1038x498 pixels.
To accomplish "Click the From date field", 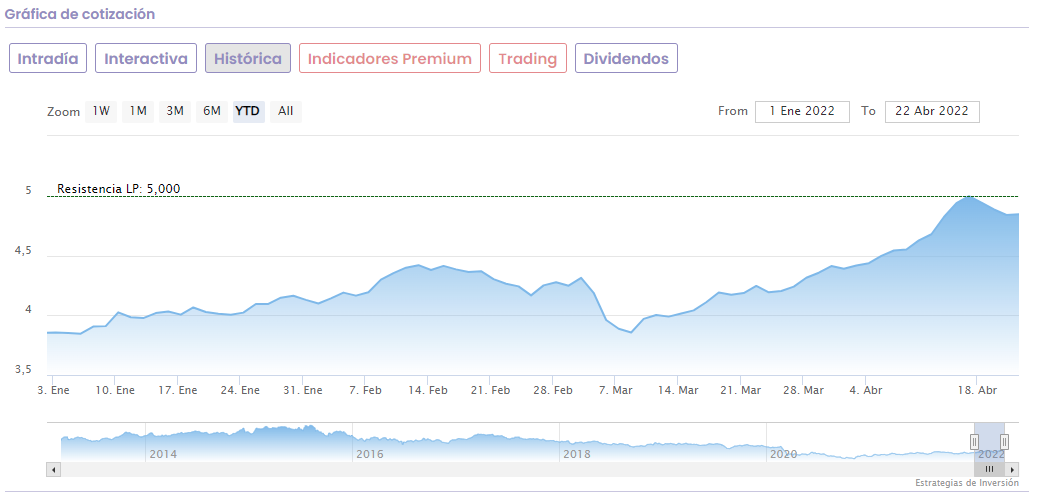I will (802, 111).
